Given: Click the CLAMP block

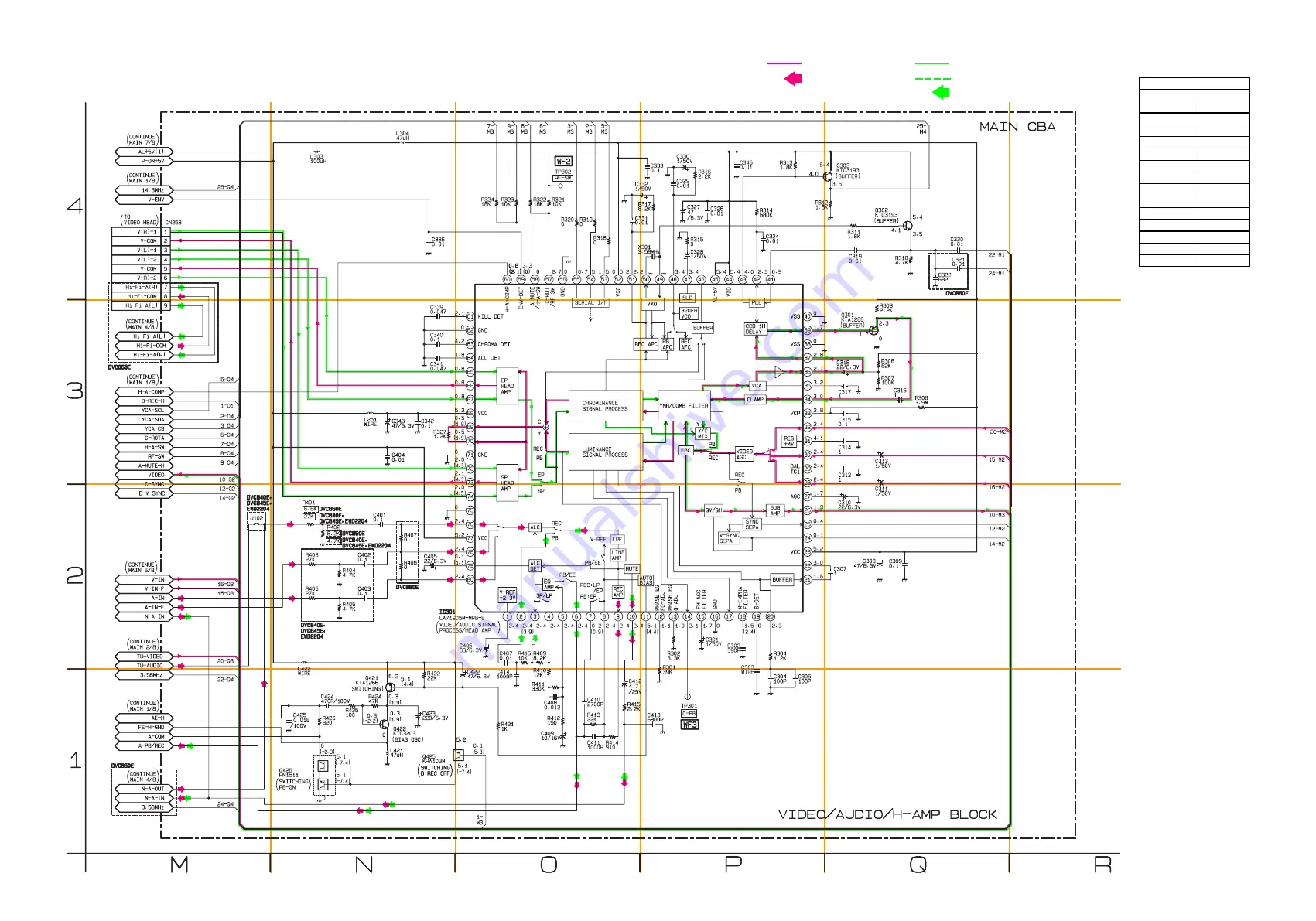Looking at the screenshot, I should 755,400.
